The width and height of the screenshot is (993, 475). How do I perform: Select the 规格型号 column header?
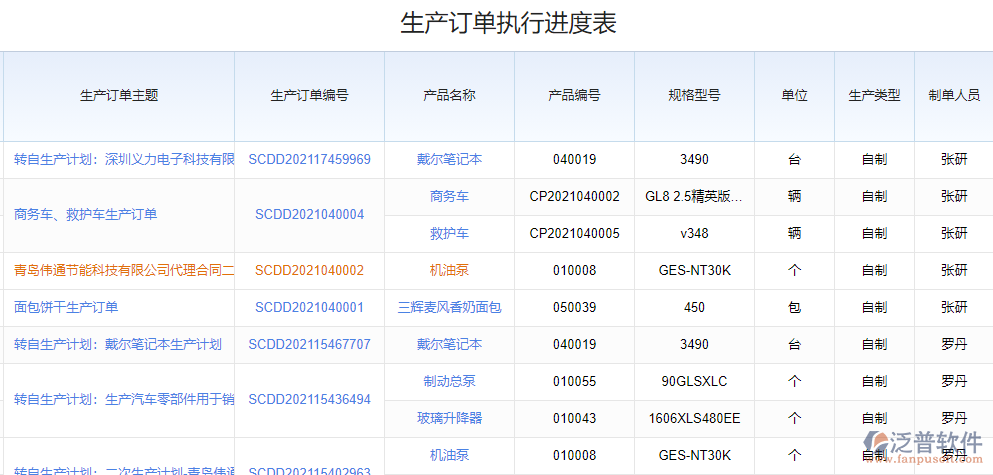pos(694,95)
